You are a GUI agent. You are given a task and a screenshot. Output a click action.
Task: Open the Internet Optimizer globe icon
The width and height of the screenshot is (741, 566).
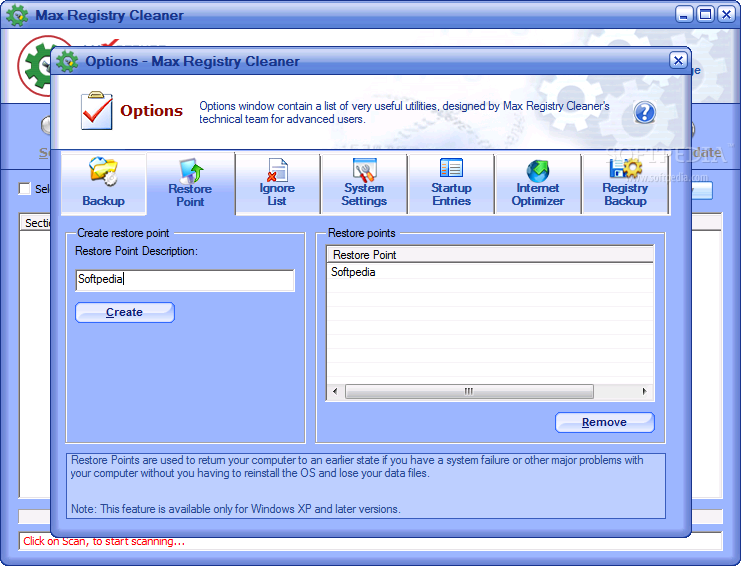click(538, 170)
